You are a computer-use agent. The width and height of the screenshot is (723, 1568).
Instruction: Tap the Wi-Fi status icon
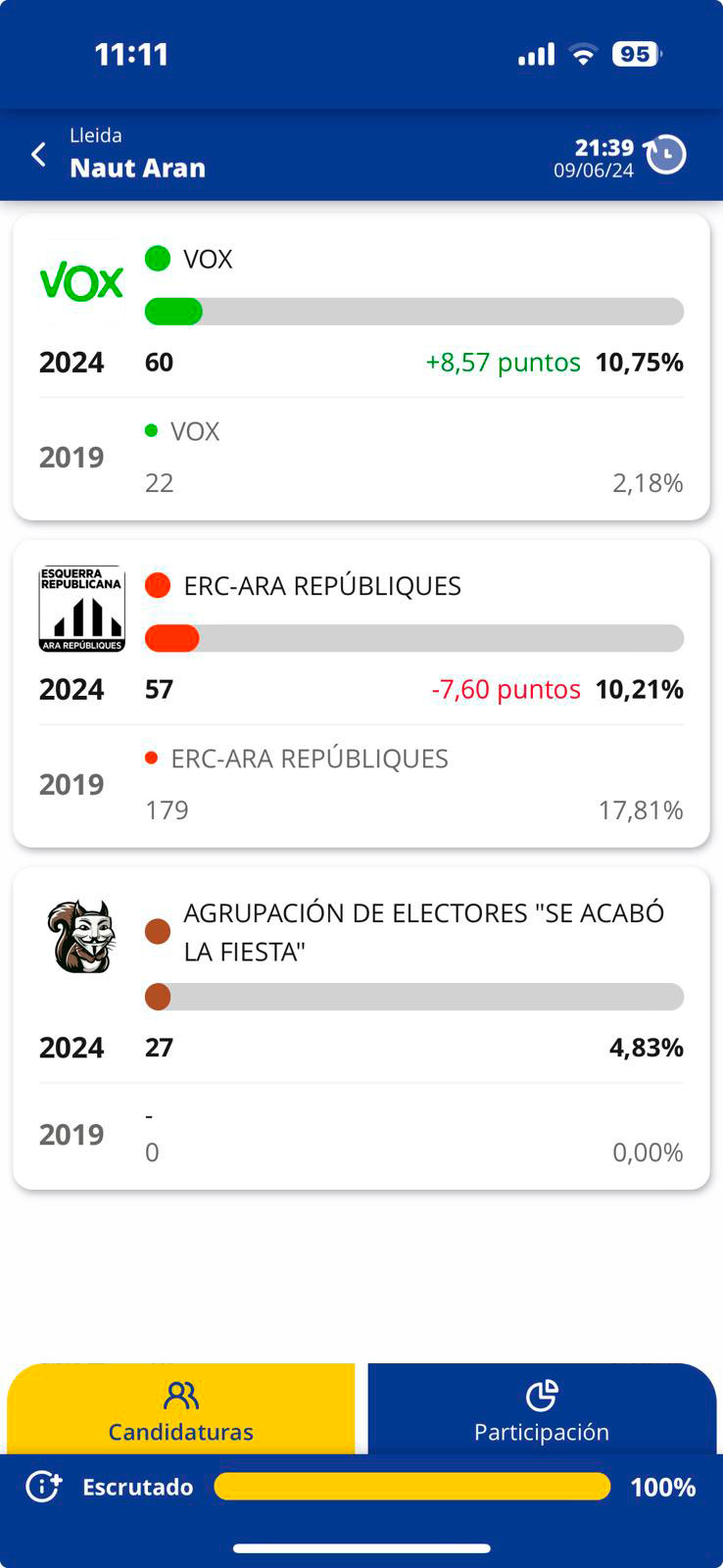[x=583, y=55]
